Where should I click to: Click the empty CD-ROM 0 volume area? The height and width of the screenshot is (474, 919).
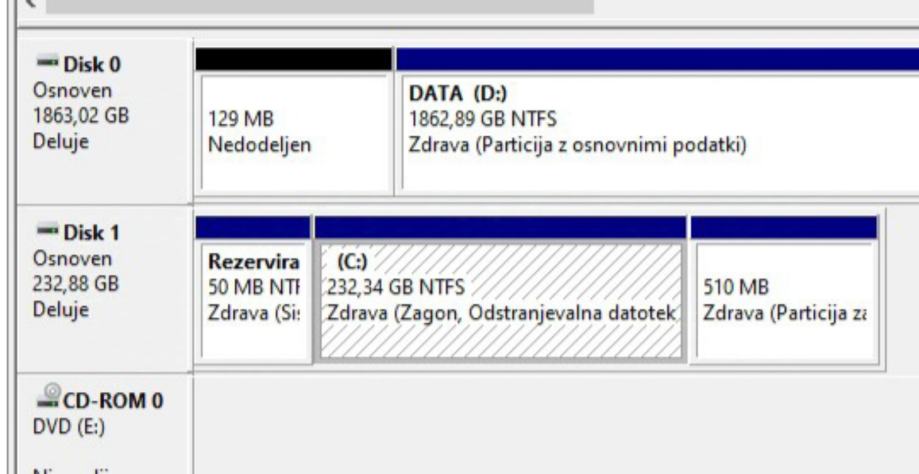pos(550,420)
